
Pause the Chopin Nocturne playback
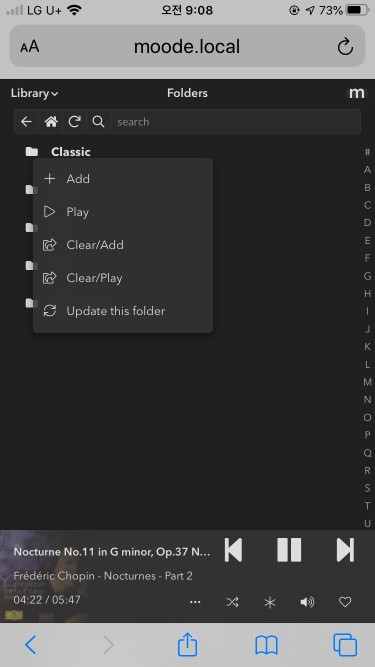(x=289, y=550)
